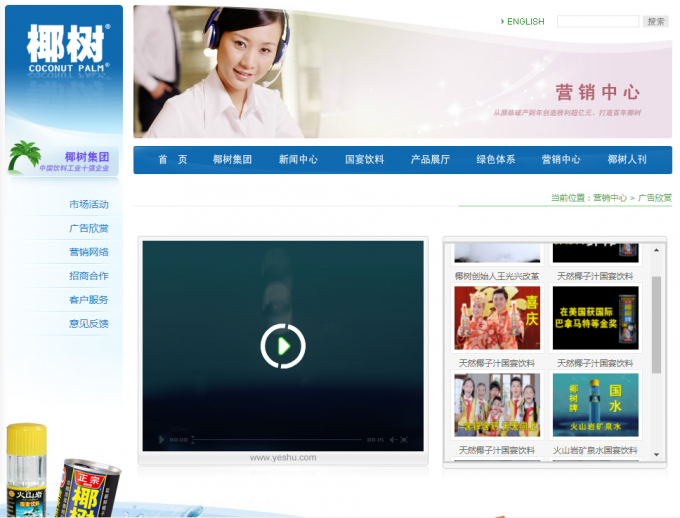The width and height of the screenshot is (680, 518).
Task: Click the small play icon in video control bar
Action: pyautogui.click(x=161, y=439)
